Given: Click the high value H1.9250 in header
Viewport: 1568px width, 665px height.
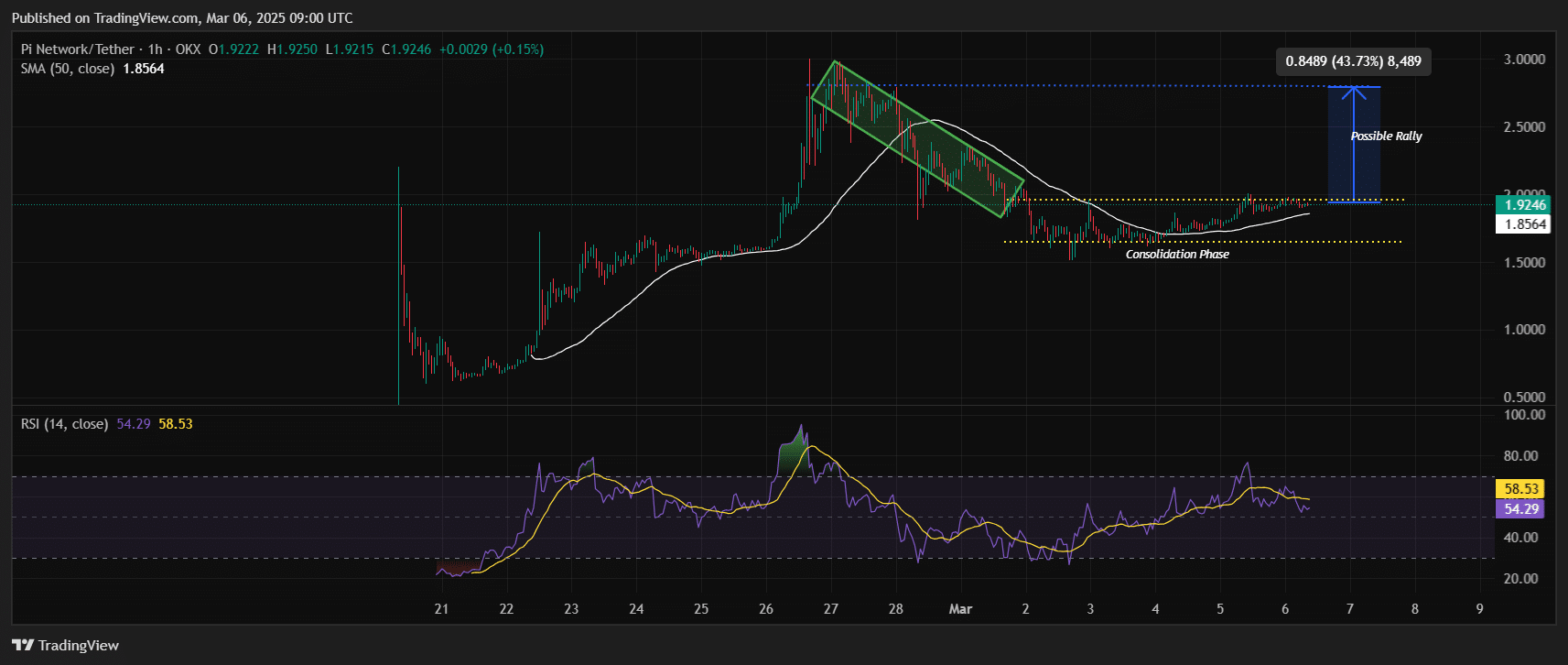Looking at the screenshot, I should click(292, 49).
